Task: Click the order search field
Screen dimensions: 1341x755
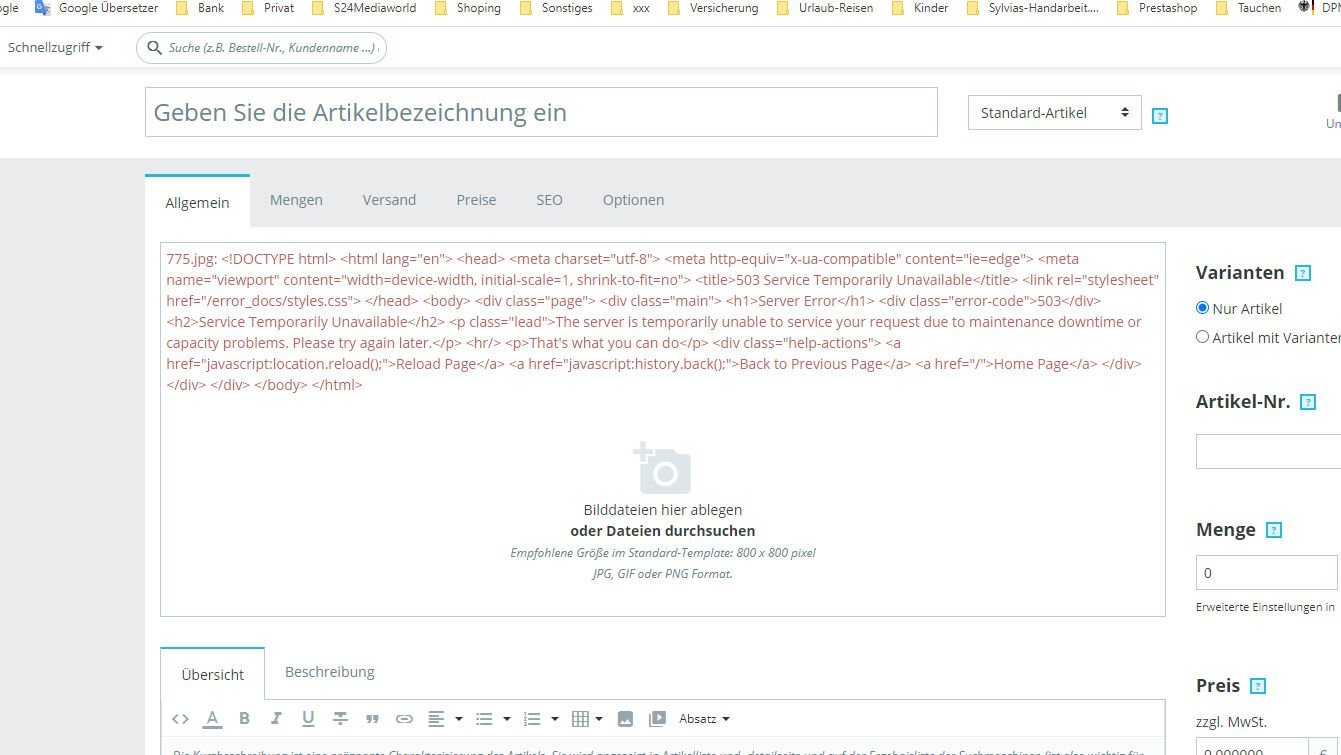Action: 261,47
